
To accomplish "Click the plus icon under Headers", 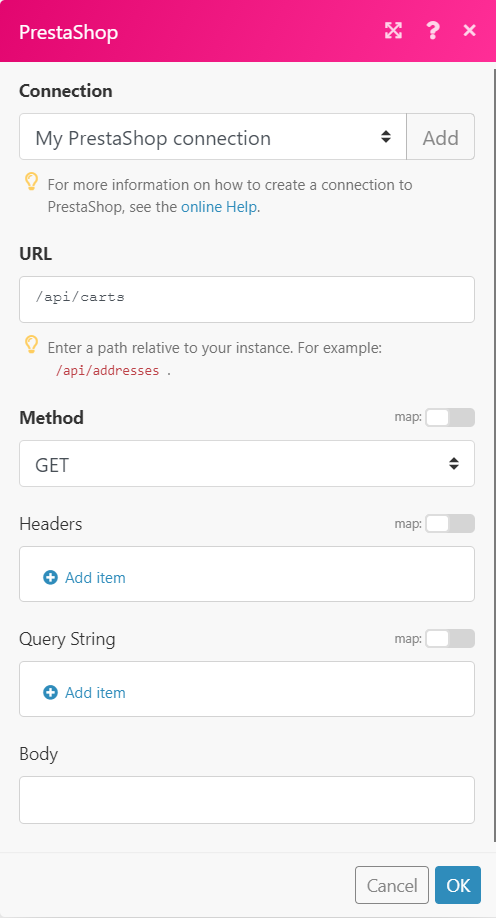I will (50, 578).
